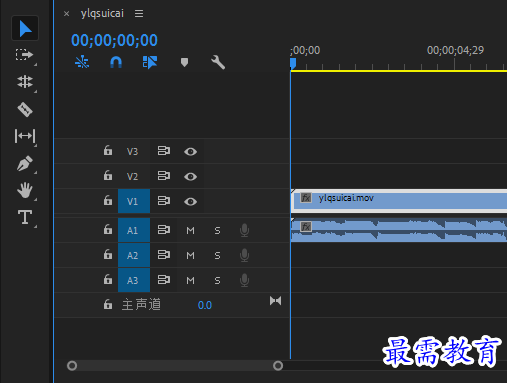The width and height of the screenshot is (507, 383).
Task: Open Timeline display settings wrench
Action: [218, 62]
